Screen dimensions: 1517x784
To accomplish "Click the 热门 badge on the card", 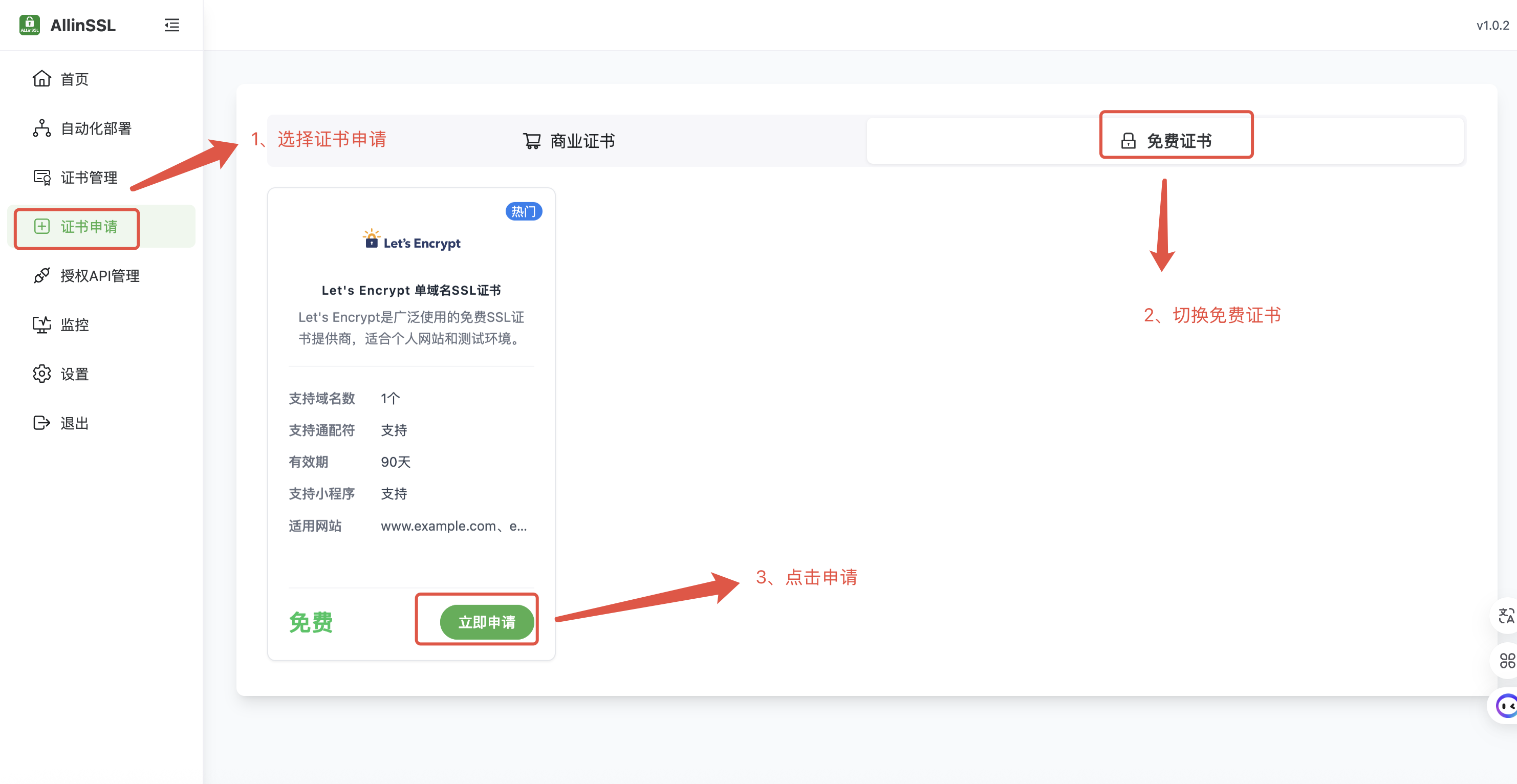I will pyautogui.click(x=524, y=211).
